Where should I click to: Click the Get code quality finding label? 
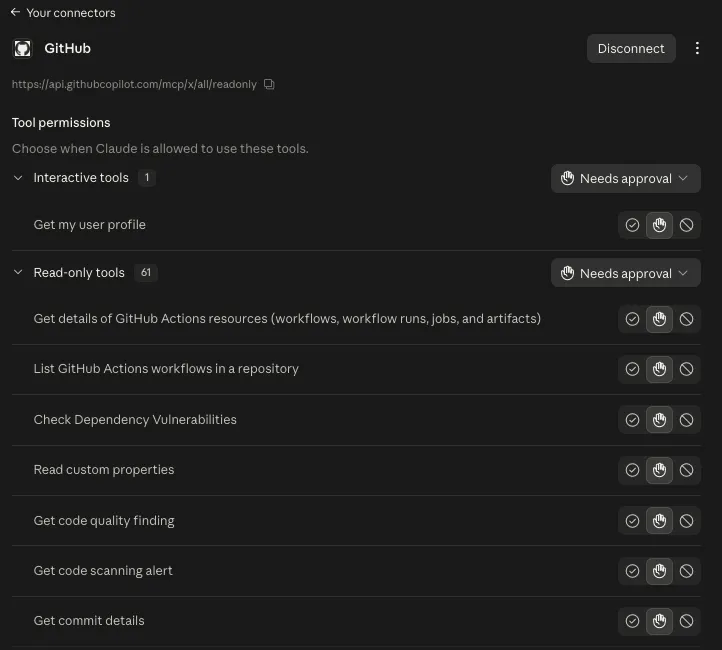tap(104, 520)
